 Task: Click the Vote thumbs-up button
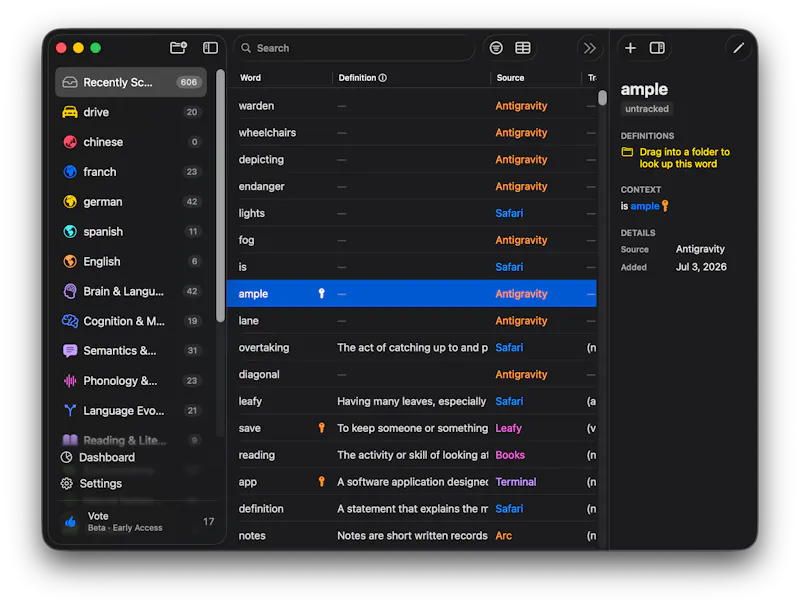click(x=71, y=521)
